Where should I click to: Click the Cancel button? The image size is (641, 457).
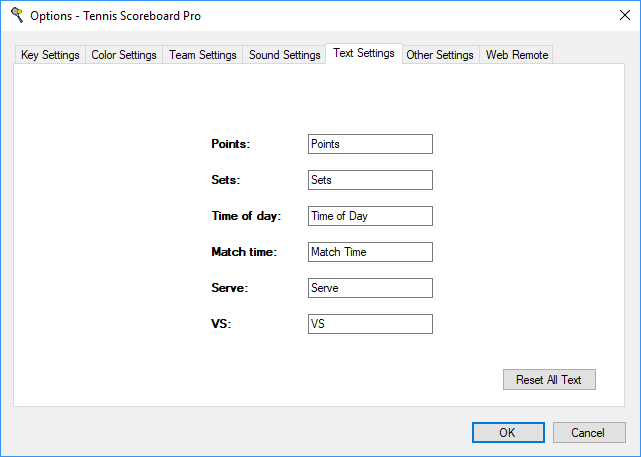point(590,433)
